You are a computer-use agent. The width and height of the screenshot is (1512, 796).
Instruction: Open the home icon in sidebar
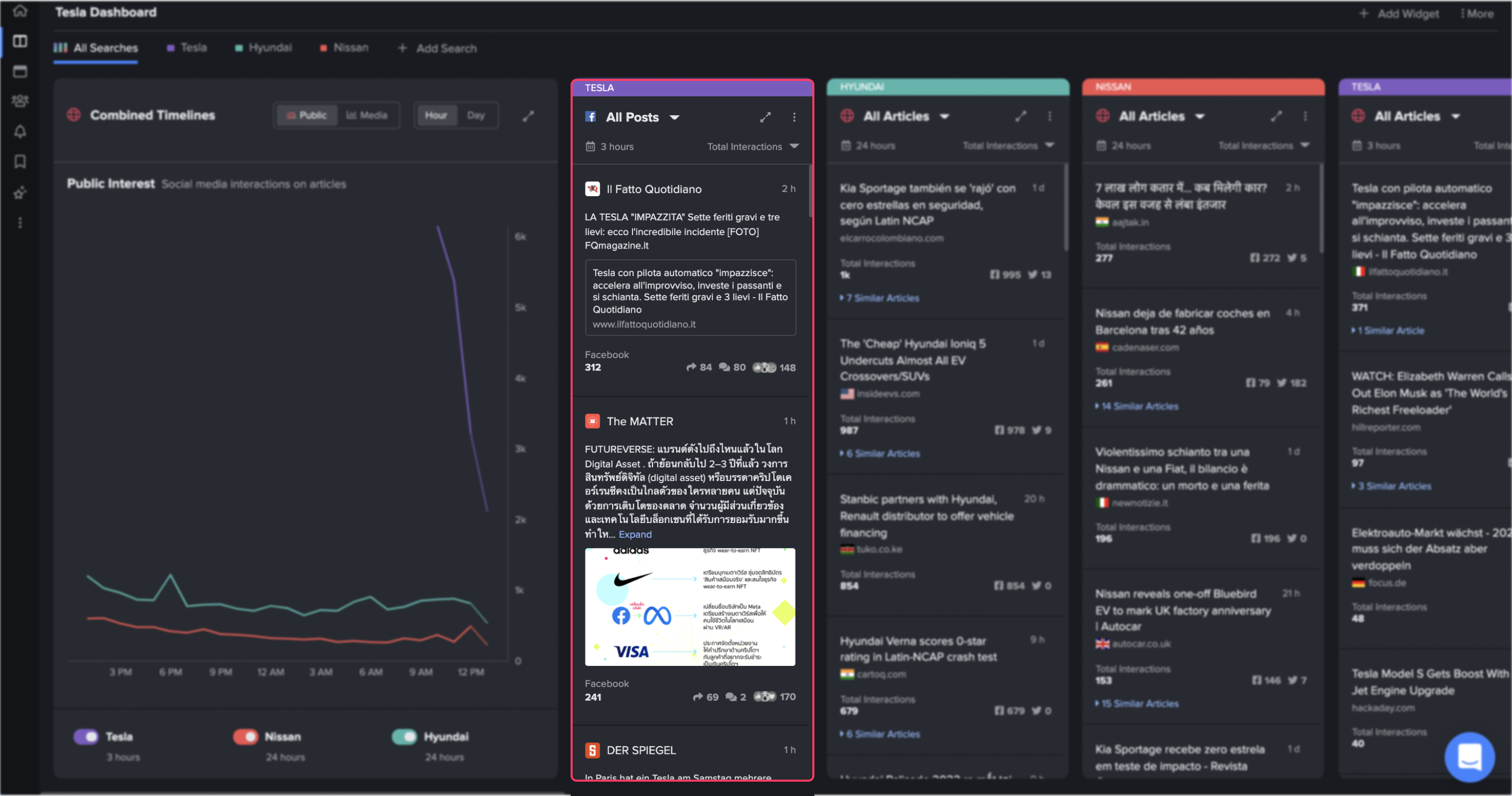(20, 11)
